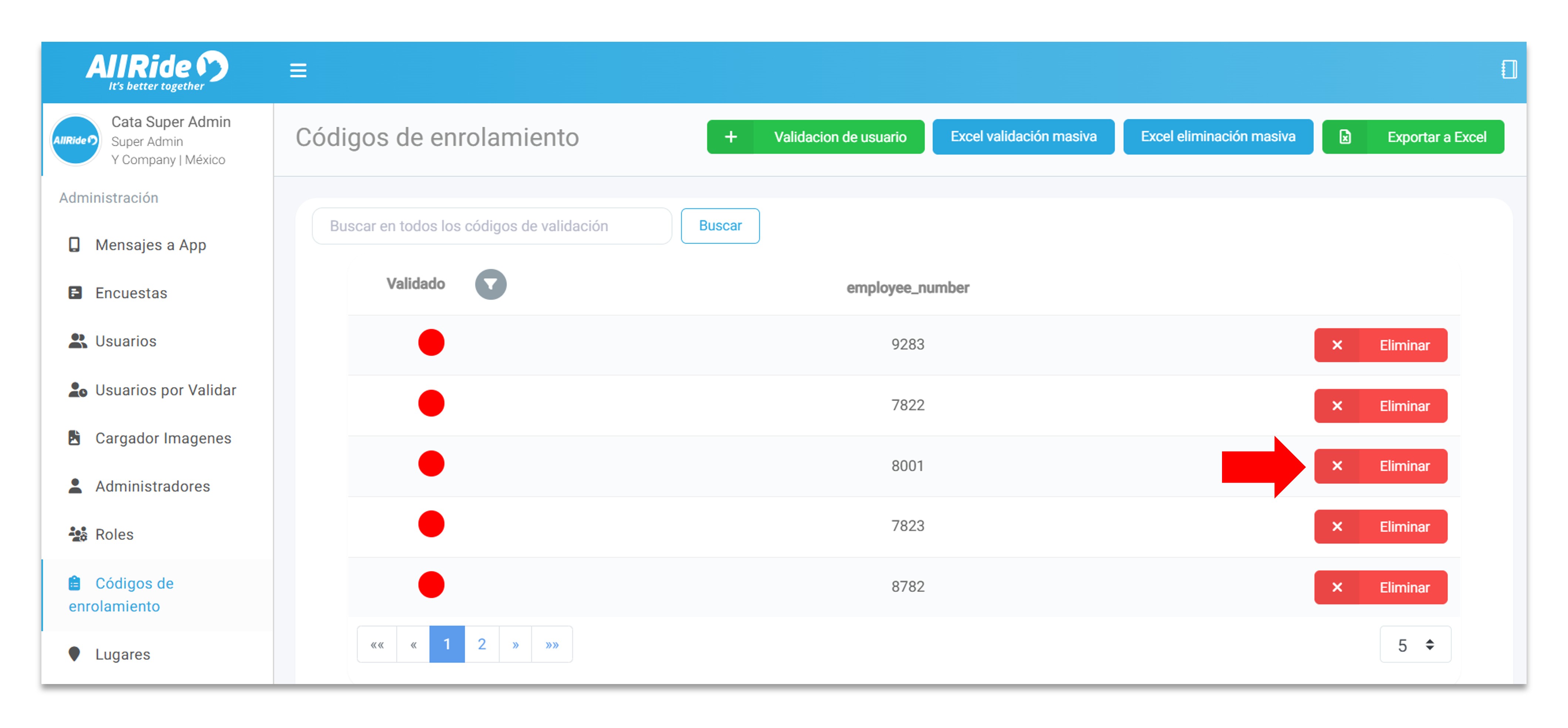Open the Roles menu item

[114, 534]
